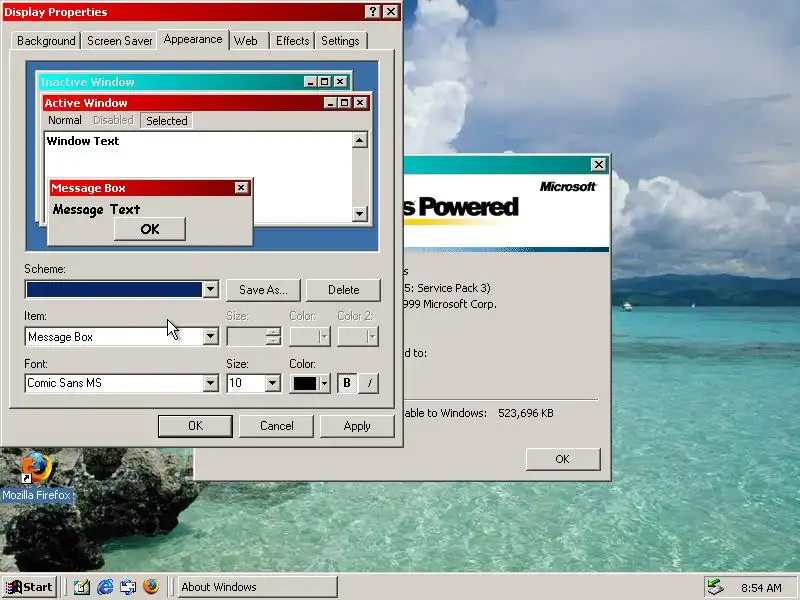Screen dimensions: 800x600
Task: Open the Font dropdown with Comic Sans MS
Action: tap(210, 383)
